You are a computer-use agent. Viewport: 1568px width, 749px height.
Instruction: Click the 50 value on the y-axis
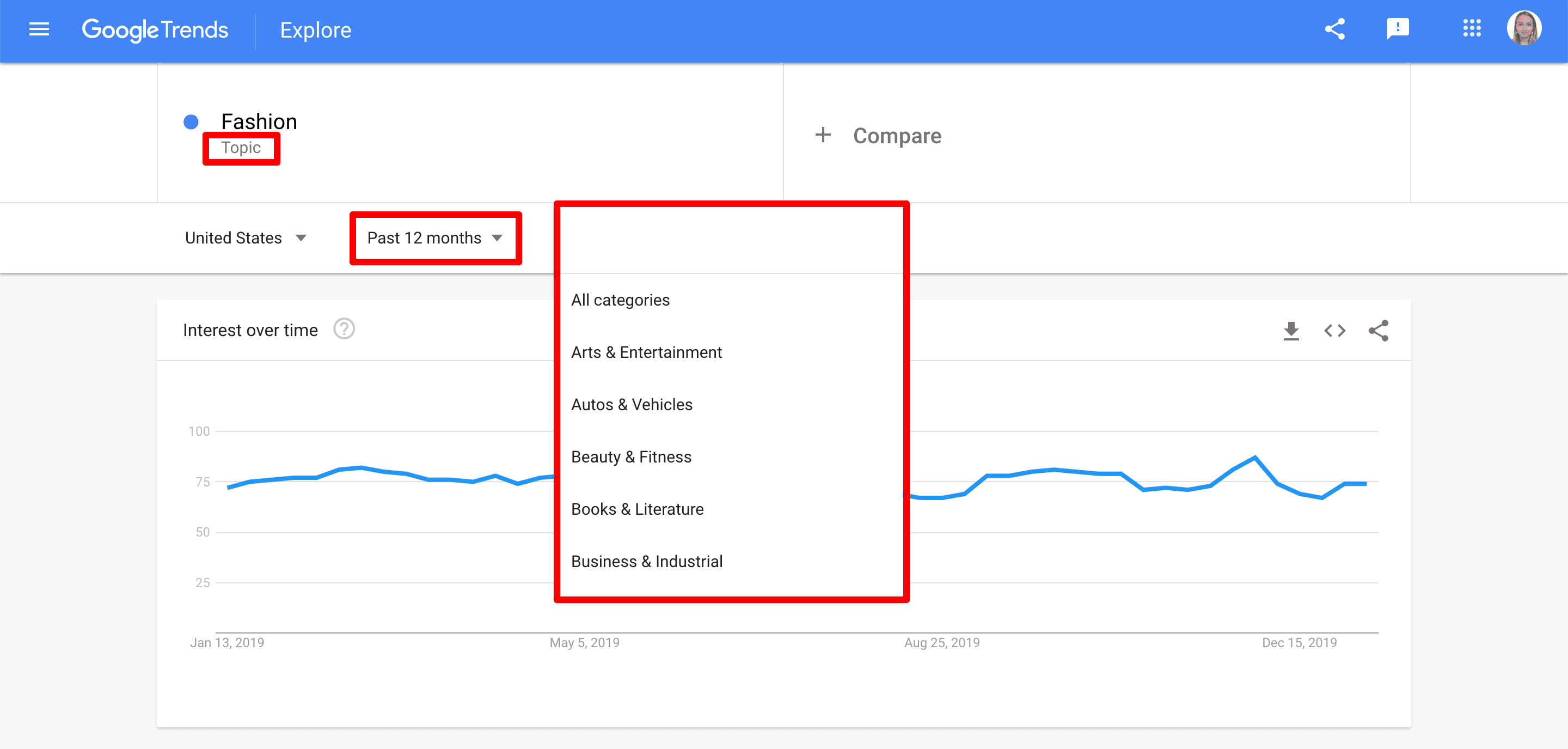pyautogui.click(x=203, y=532)
